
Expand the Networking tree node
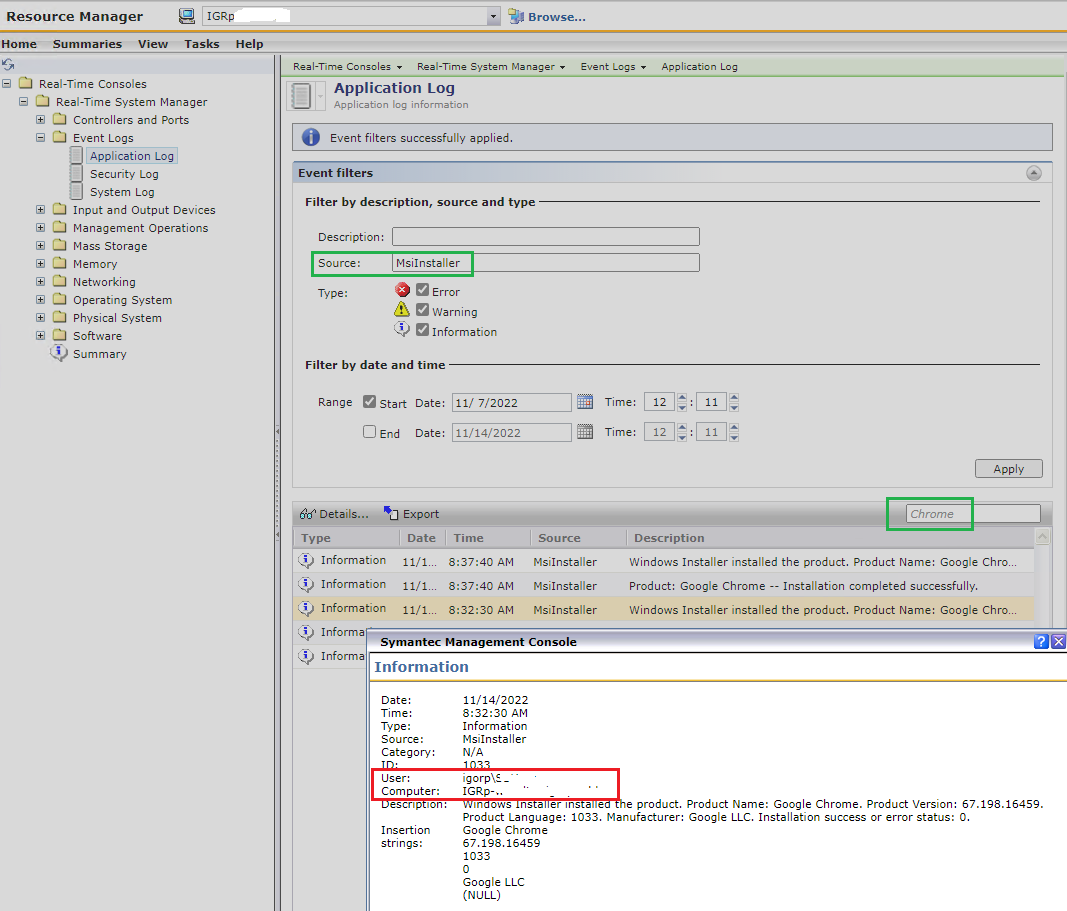(40, 281)
